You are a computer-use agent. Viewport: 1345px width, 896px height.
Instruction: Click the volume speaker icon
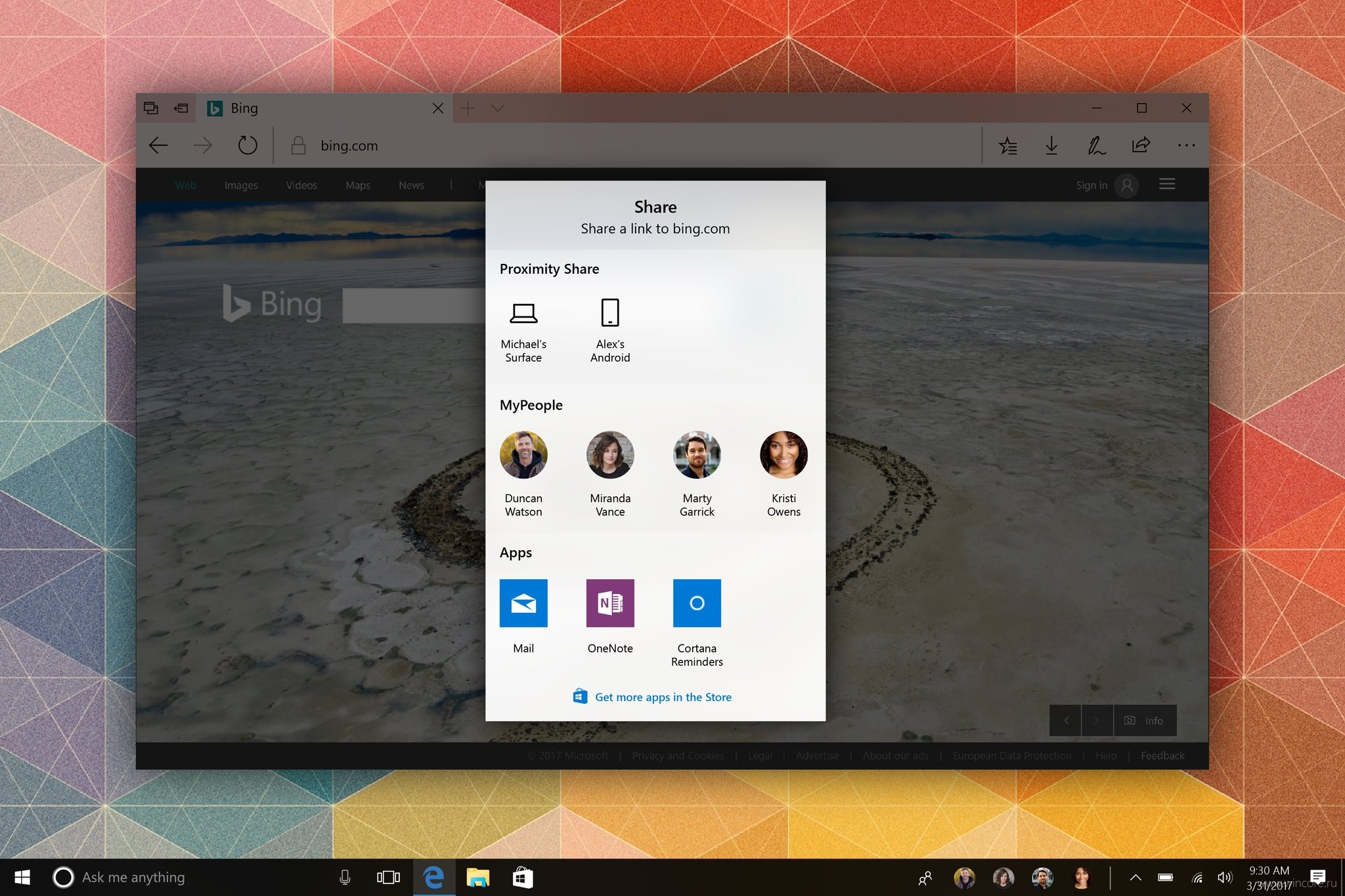tap(1224, 877)
